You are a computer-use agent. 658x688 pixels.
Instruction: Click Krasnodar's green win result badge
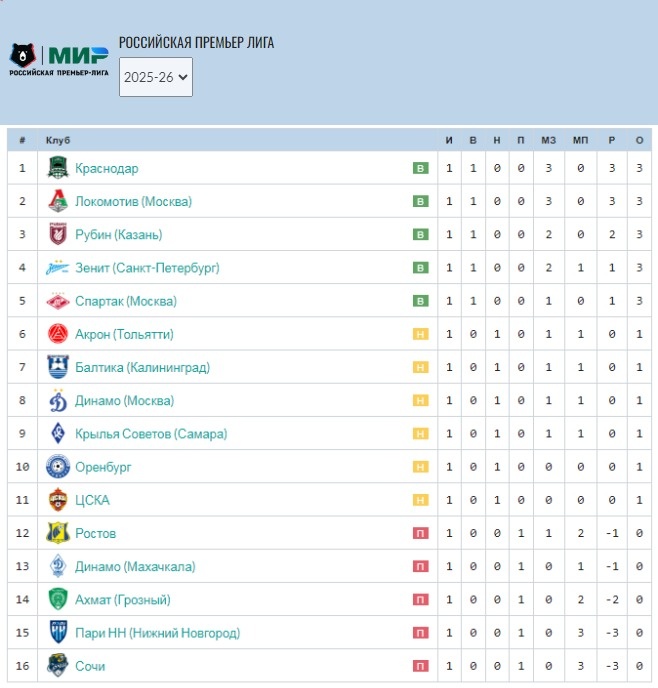[420, 168]
